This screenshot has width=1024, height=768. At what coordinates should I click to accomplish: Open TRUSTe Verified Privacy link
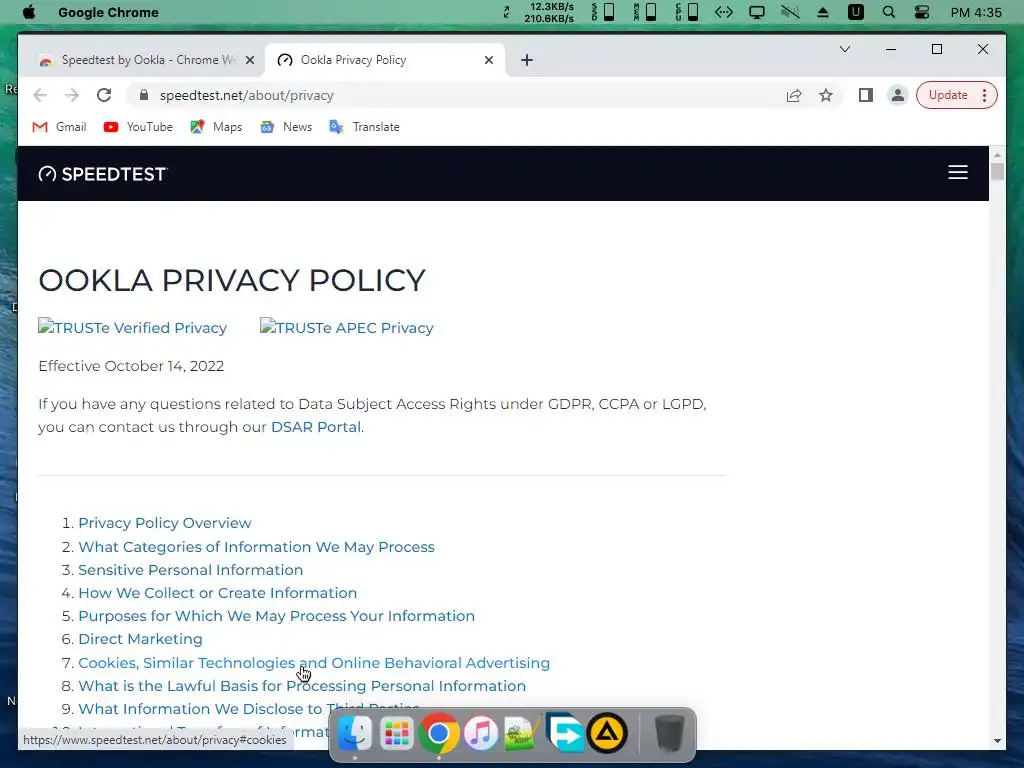coord(133,327)
